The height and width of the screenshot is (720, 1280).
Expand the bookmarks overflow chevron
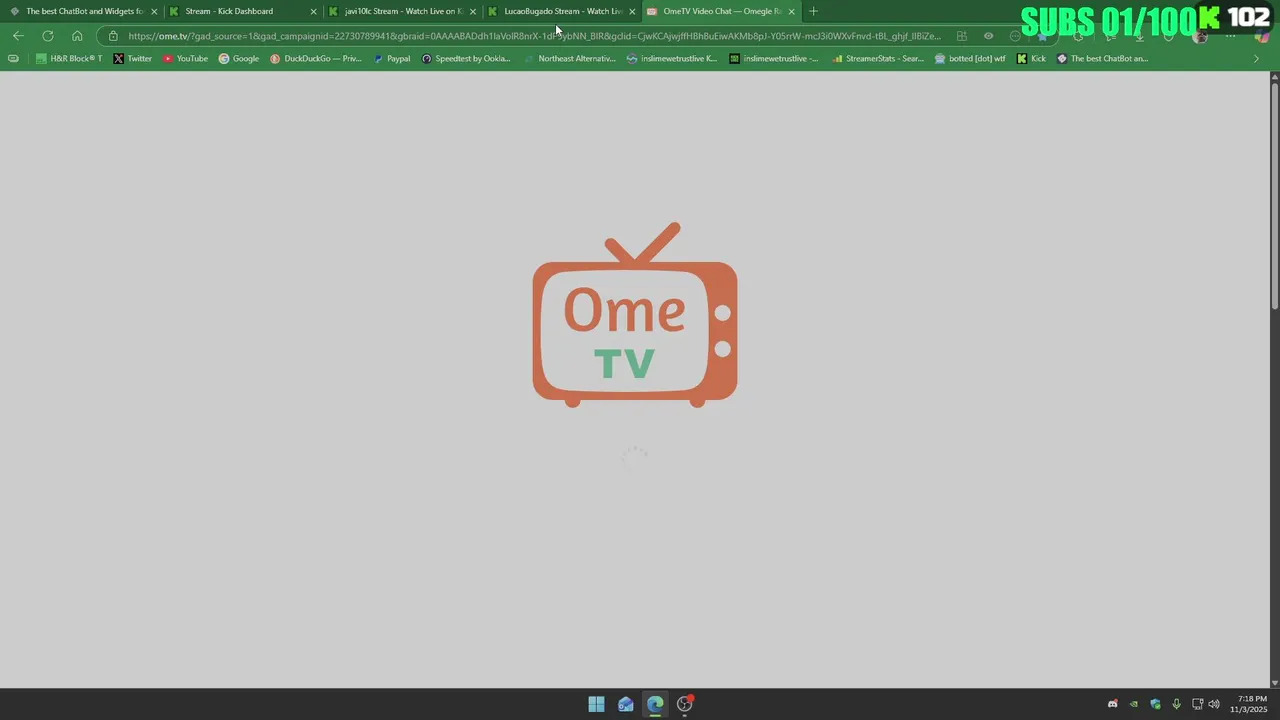[1257, 58]
